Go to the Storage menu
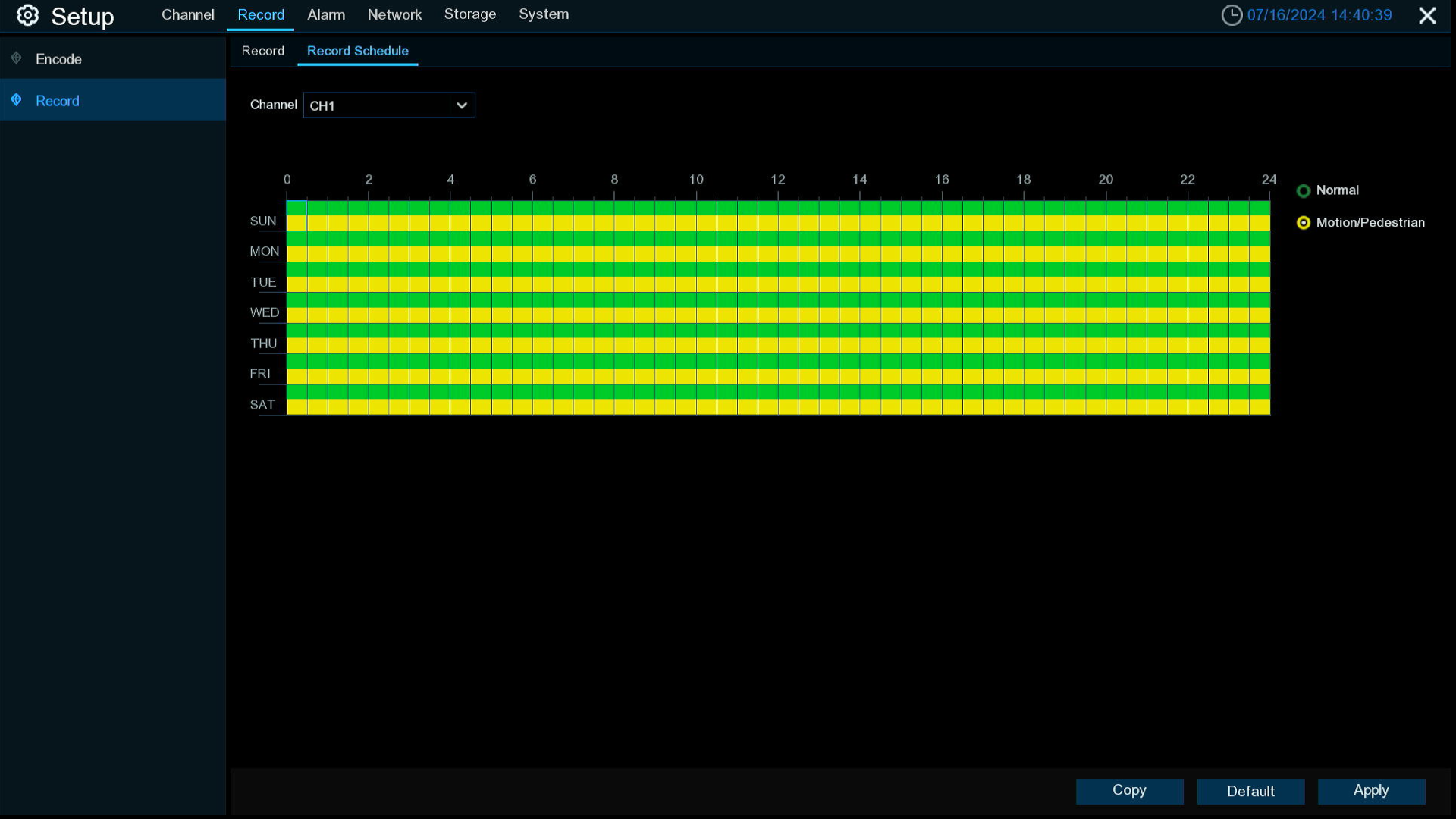Image resolution: width=1456 pixels, height=819 pixels. (x=470, y=14)
